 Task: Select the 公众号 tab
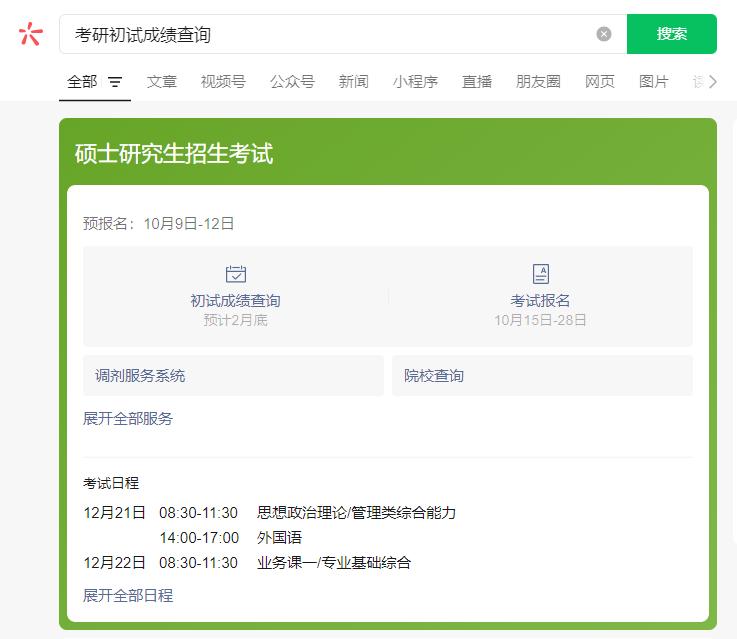(x=292, y=82)
